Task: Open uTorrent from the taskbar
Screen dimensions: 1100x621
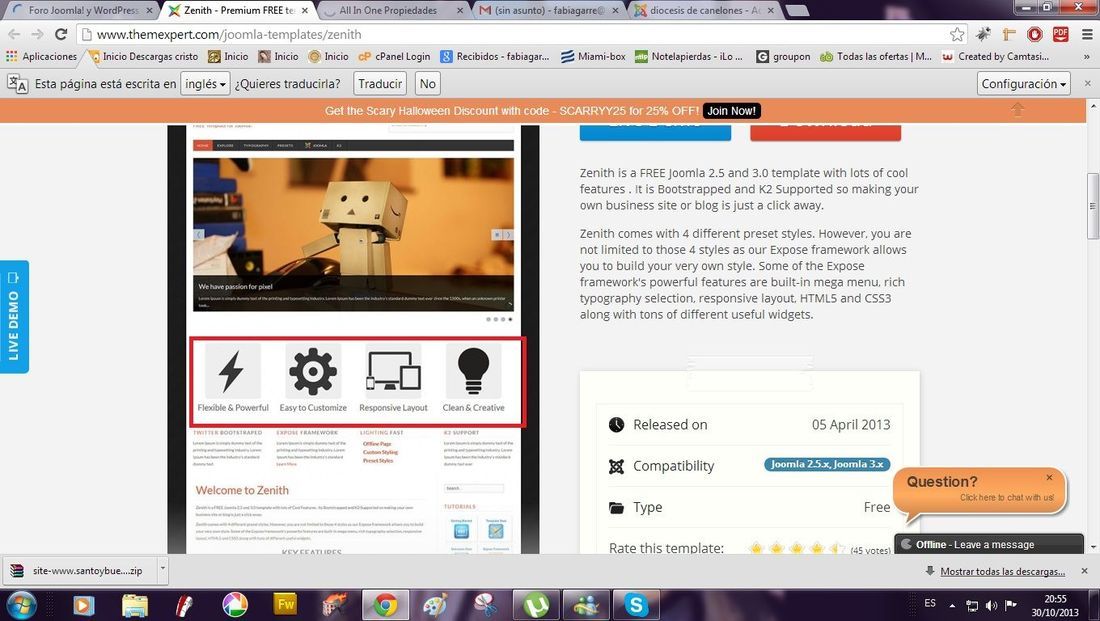Action: click(536, 605)
